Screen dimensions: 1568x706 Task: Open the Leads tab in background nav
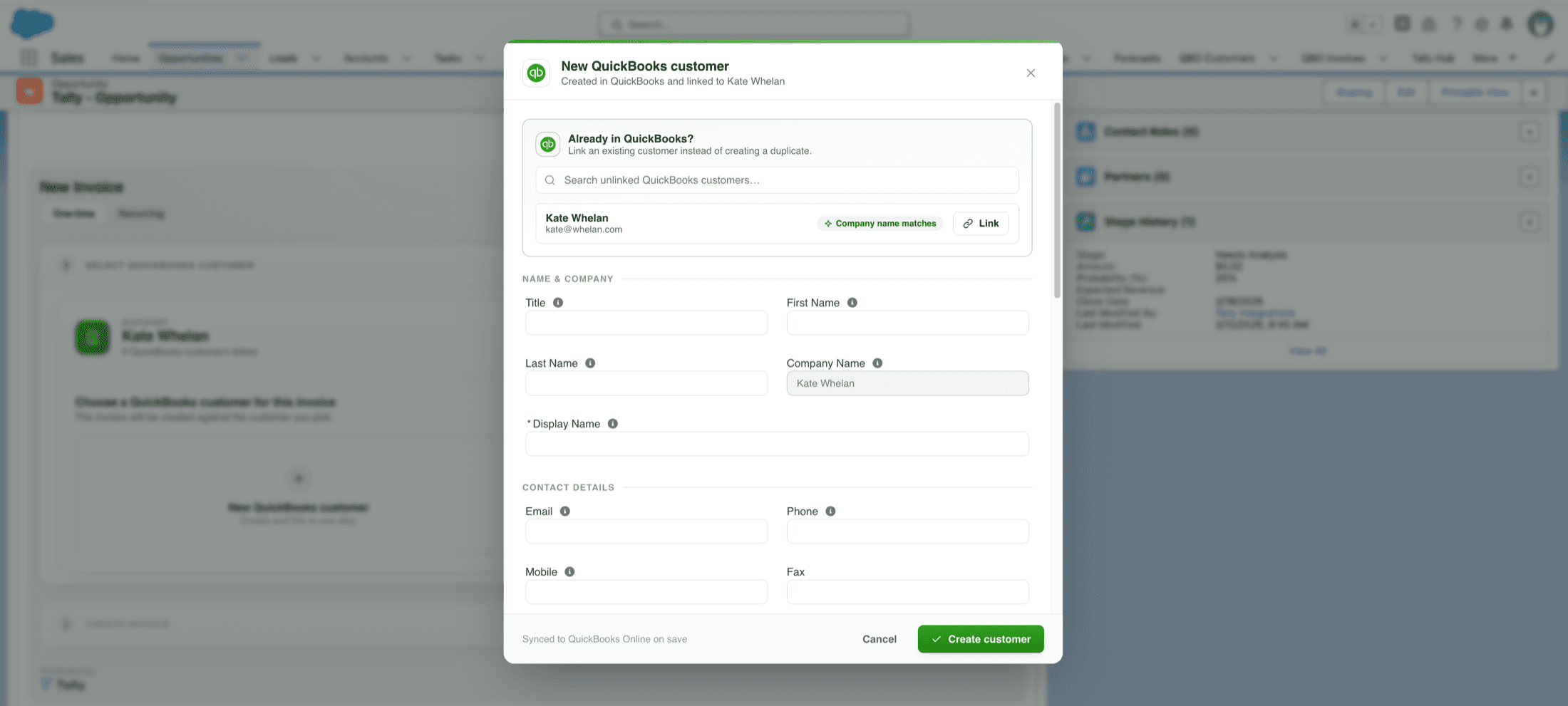tap(283, 58)
